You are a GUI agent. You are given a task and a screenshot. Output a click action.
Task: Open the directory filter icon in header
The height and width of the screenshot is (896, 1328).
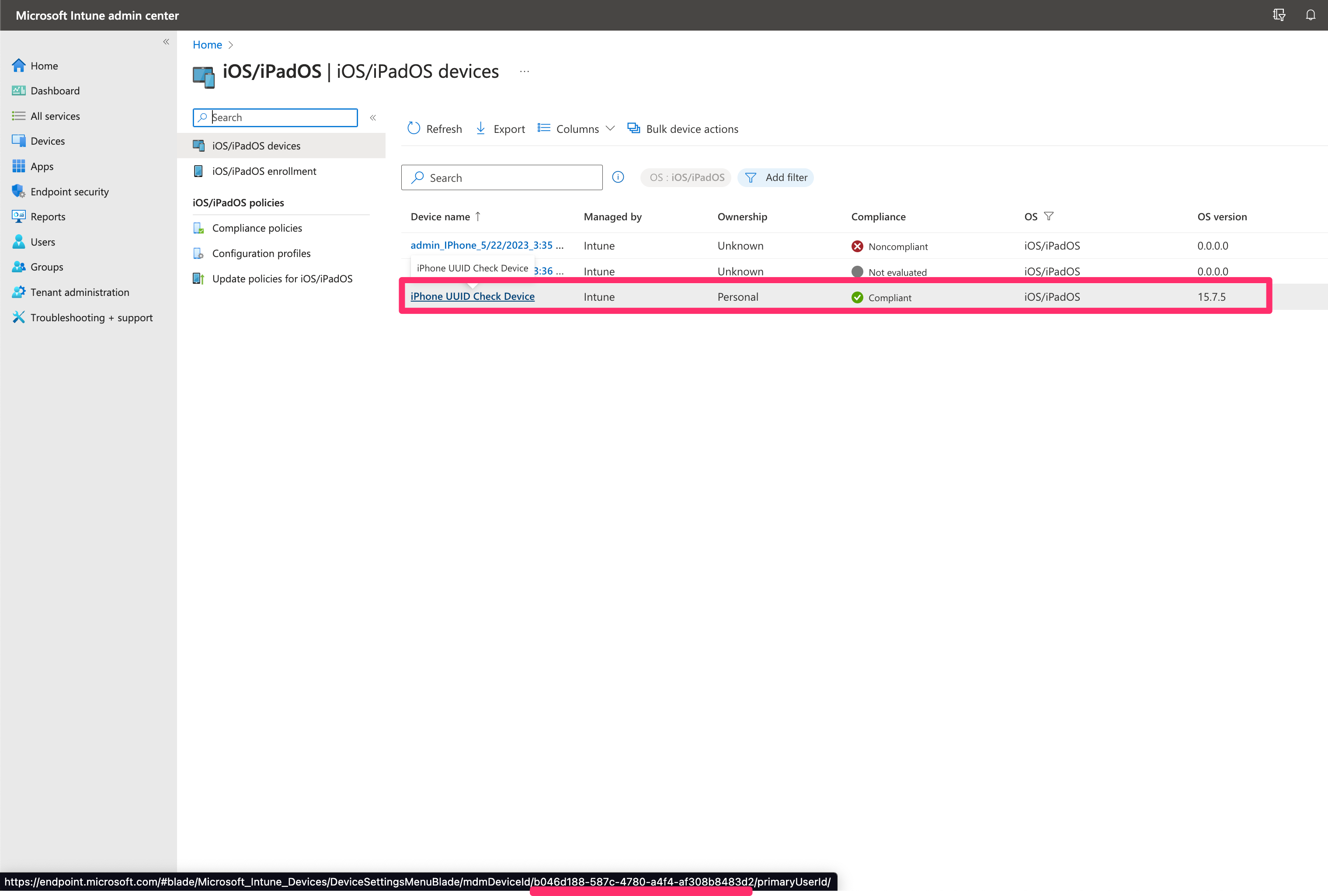(1279, 15)
